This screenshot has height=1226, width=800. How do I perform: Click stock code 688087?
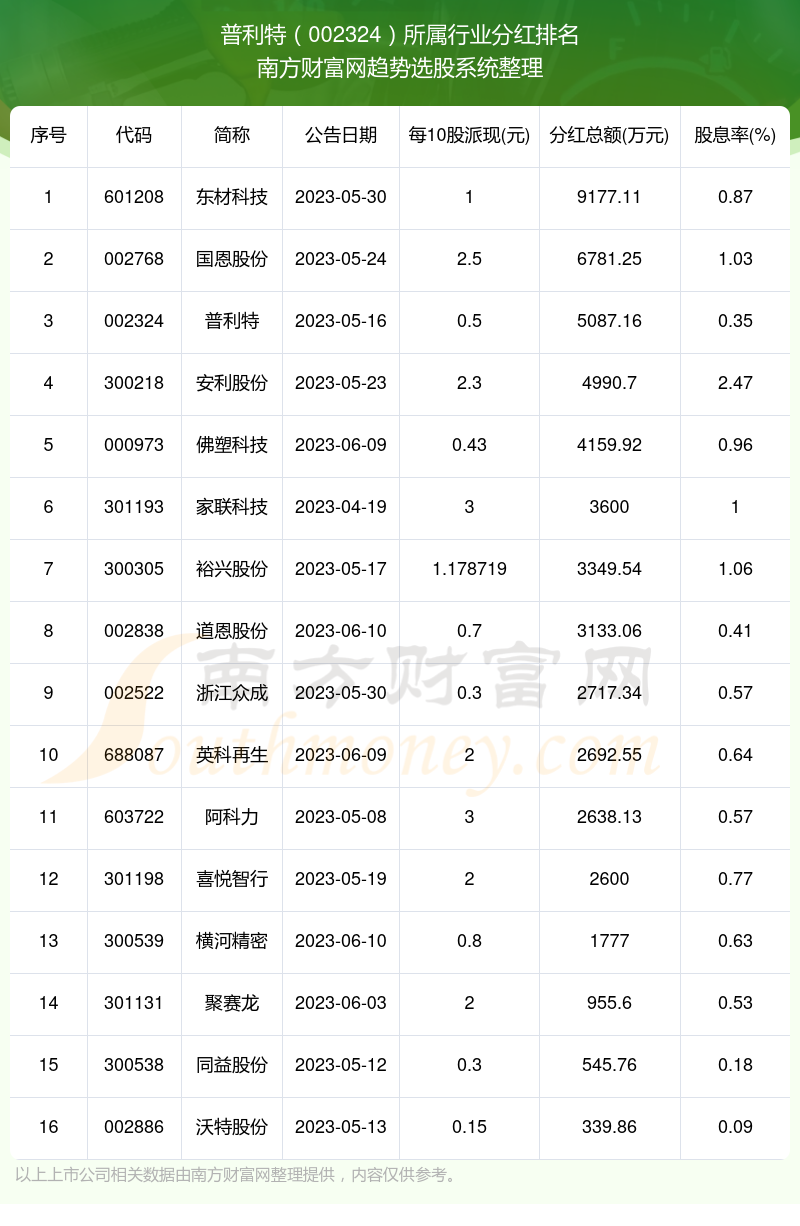coord(134,755)
